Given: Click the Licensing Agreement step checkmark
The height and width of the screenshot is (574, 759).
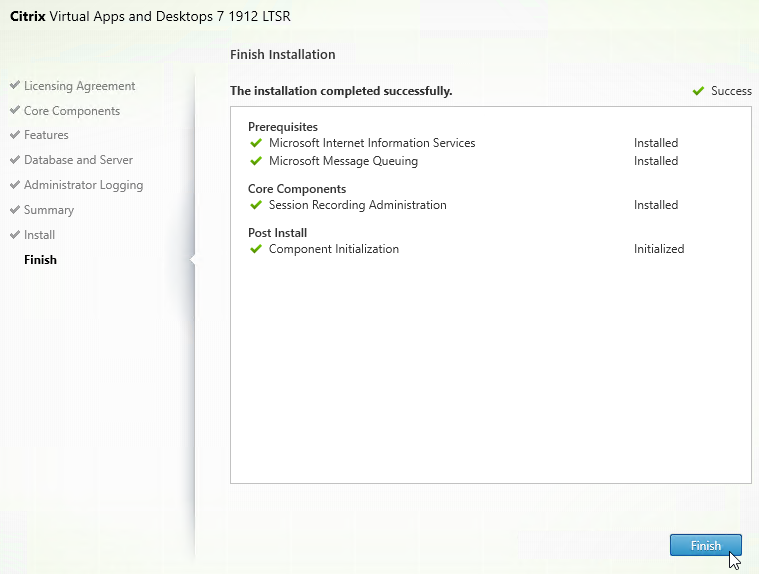Looking at the screenshot, I should click(15, 86).
